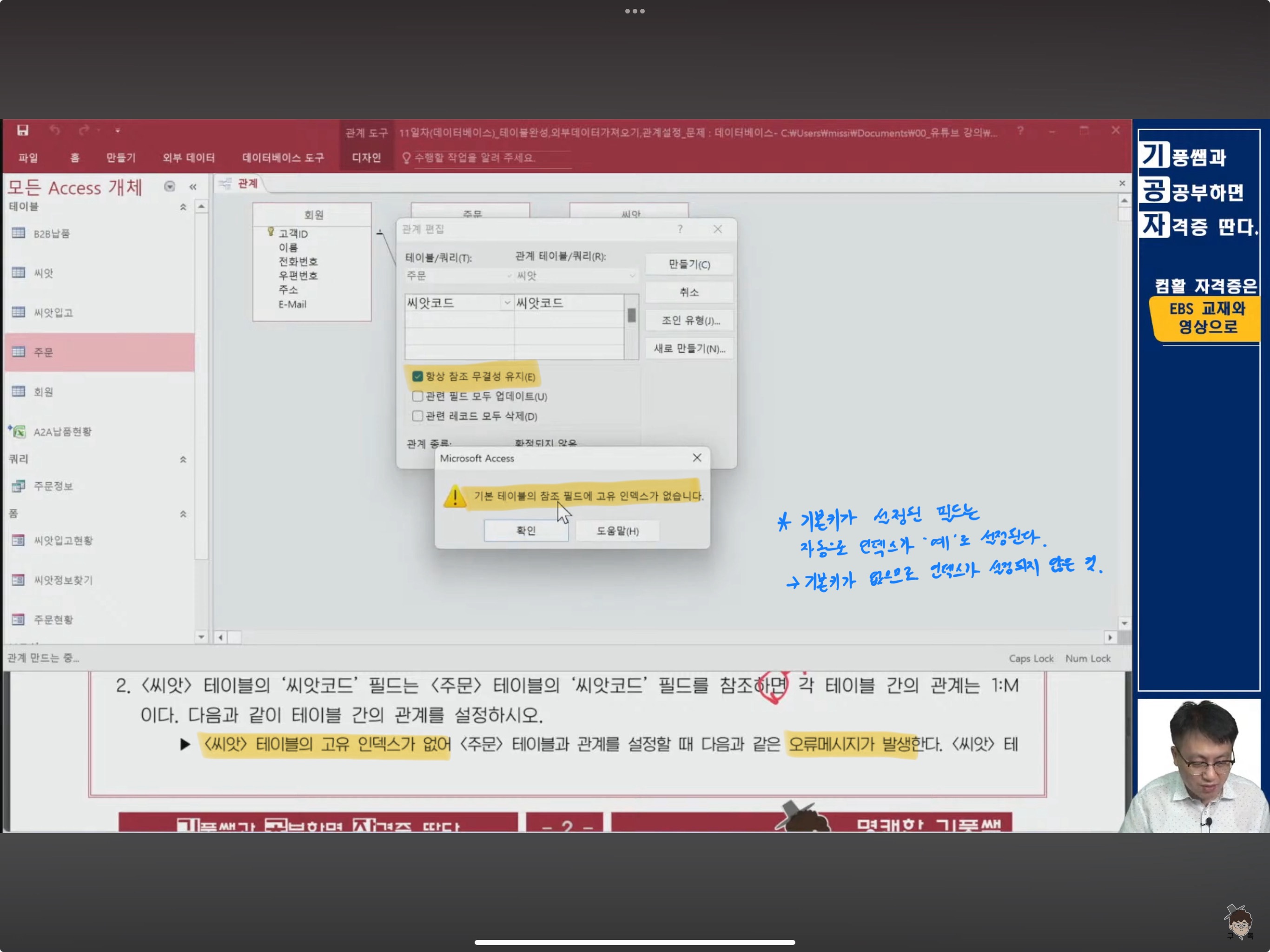This screenshot has height=952, width=1270.
Task: Open the 씨앗입고현황 form icon
Action: (19, 540)
